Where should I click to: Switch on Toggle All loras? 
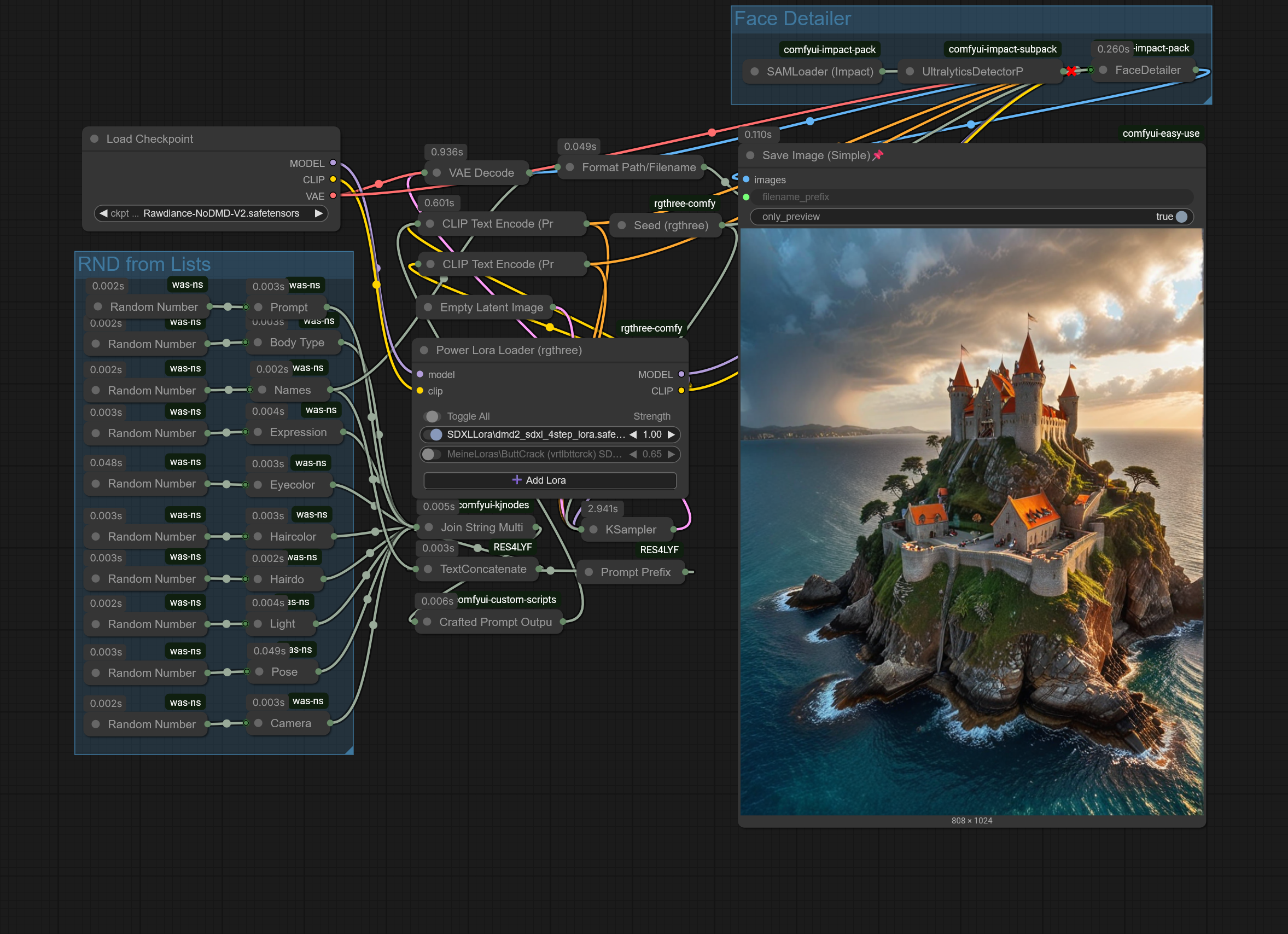pos(432,416)
